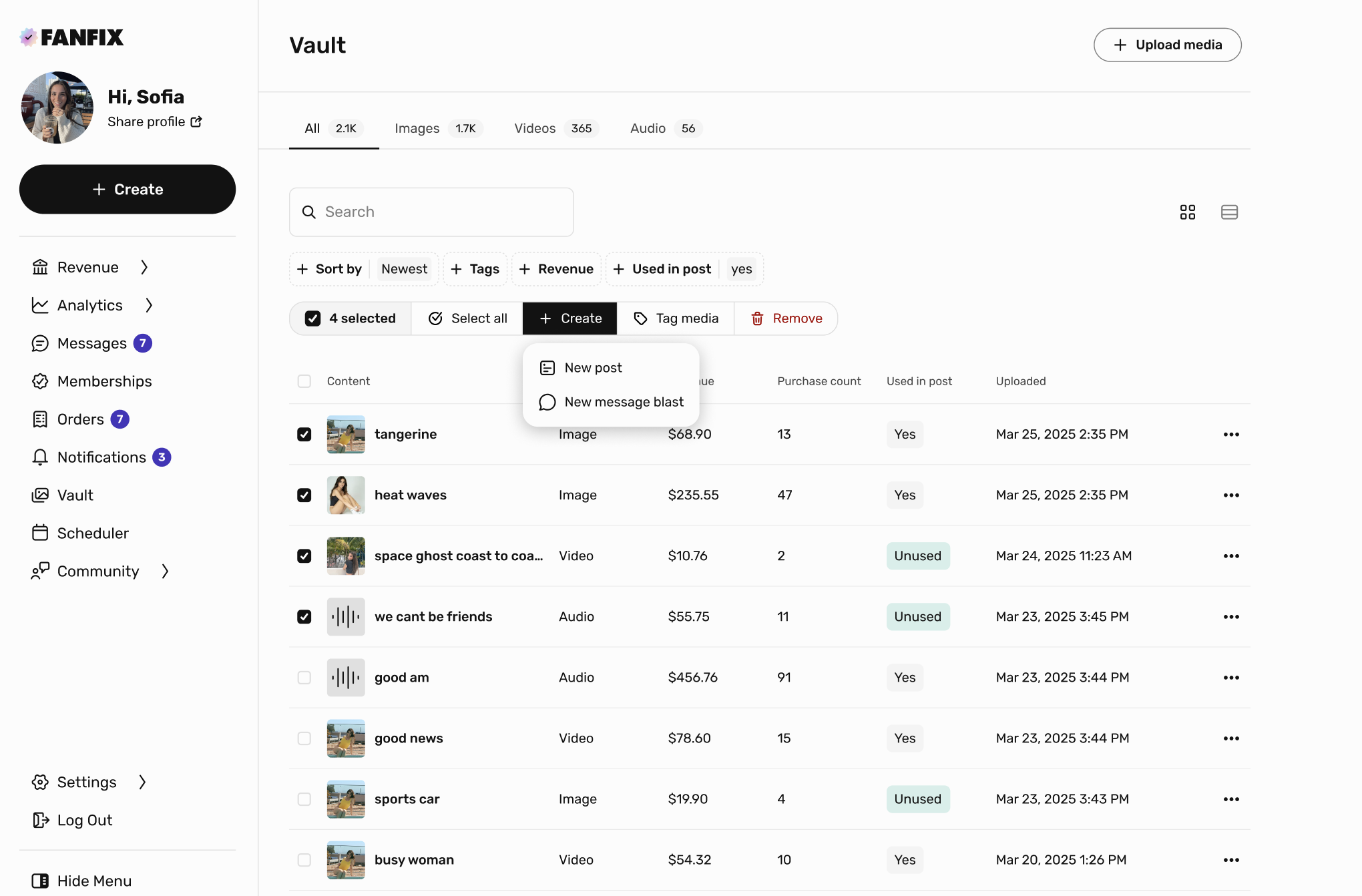Uncheck the heat waves row checkbox

(304, 495)
